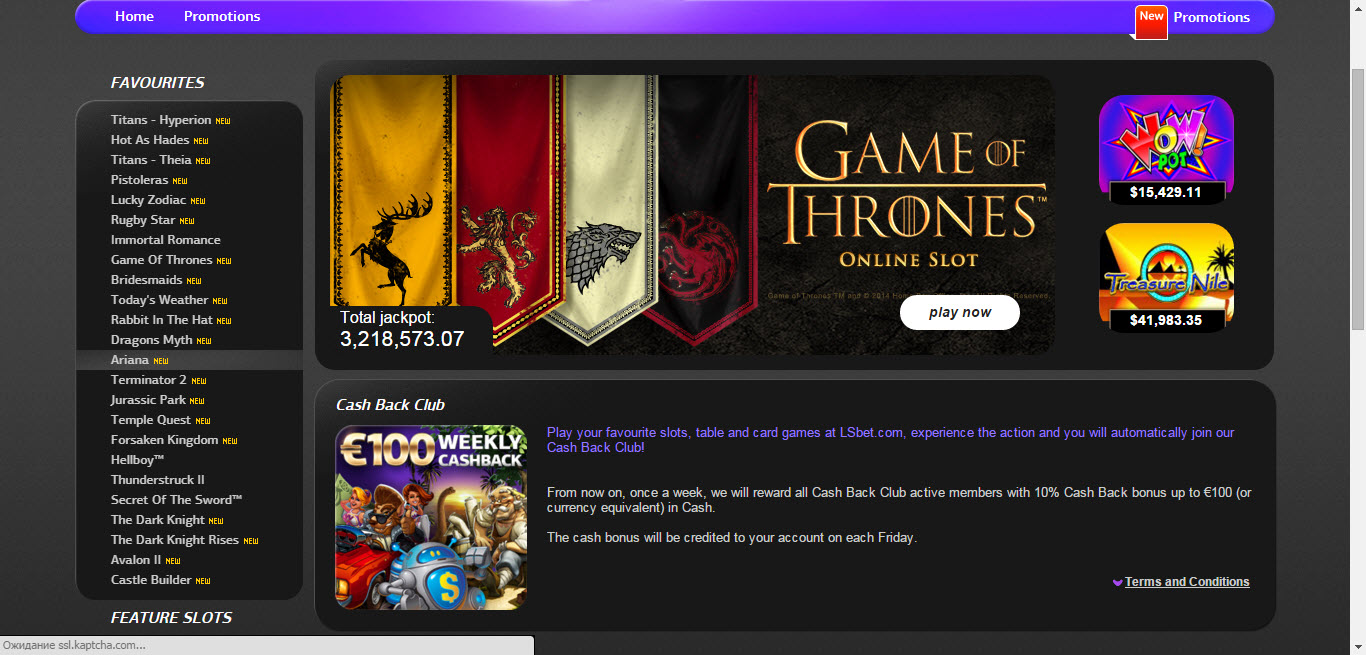Click the €100 Weekly Cashback image
Image resolution: width=1366 pixels, height=655 pixels.
pyautogui.click(x=431, y=517)
